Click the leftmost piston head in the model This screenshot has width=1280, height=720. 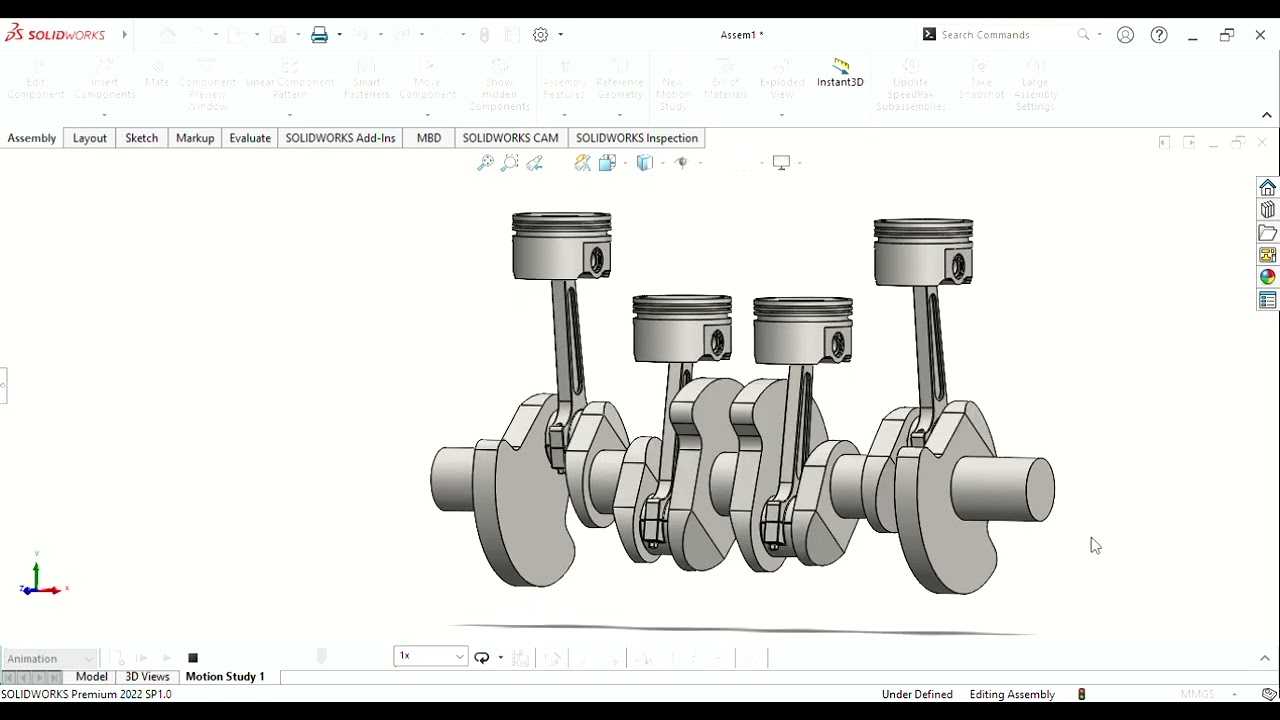(562, 245)
